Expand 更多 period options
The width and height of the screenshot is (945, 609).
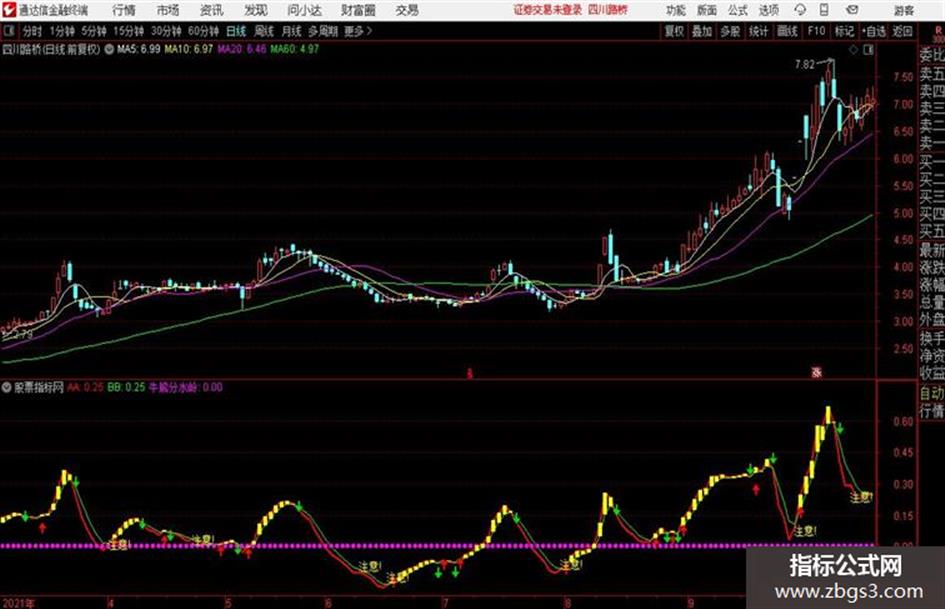coord(358,31)
